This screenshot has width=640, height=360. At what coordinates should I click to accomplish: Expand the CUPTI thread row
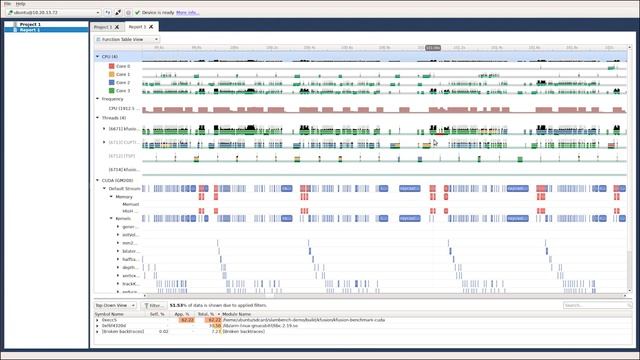pos(104,142)
